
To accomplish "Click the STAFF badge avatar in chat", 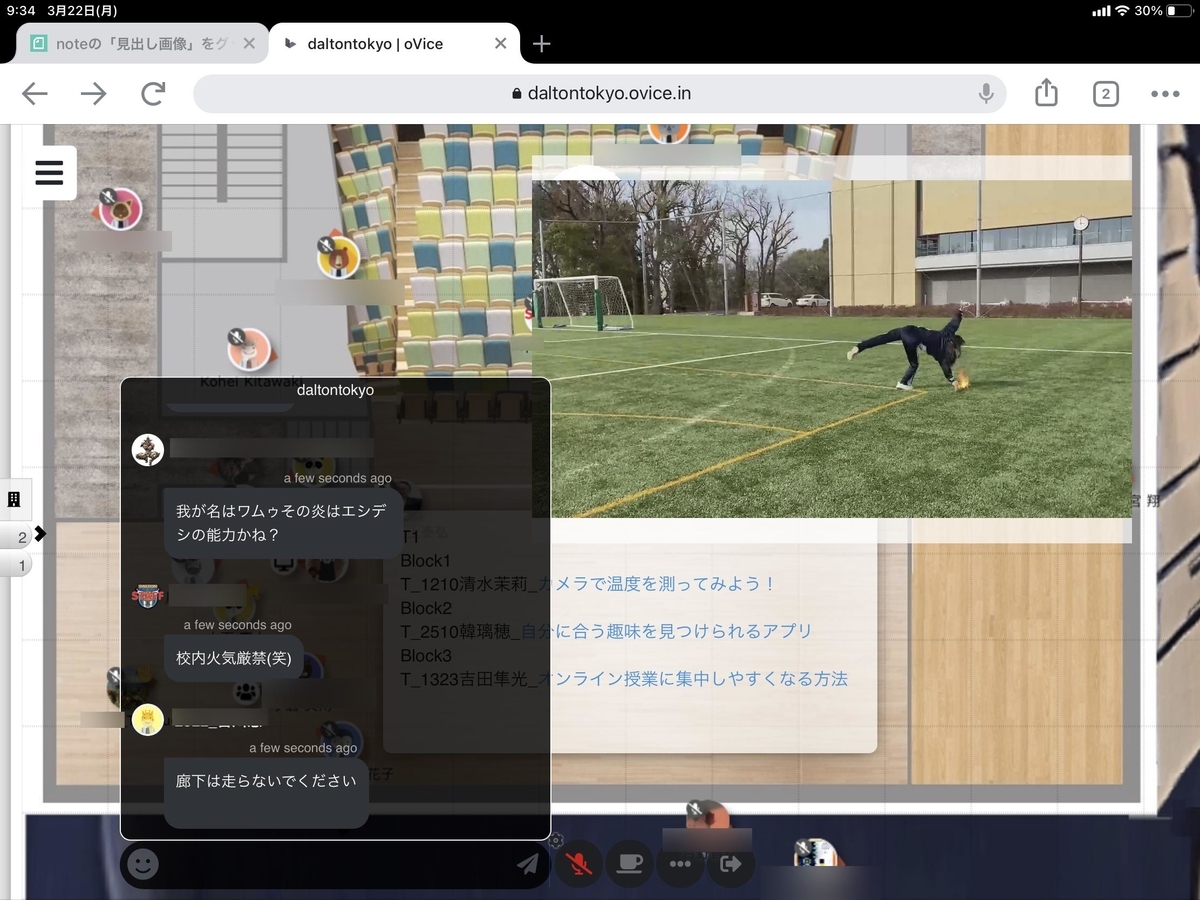I will [148, 596].
